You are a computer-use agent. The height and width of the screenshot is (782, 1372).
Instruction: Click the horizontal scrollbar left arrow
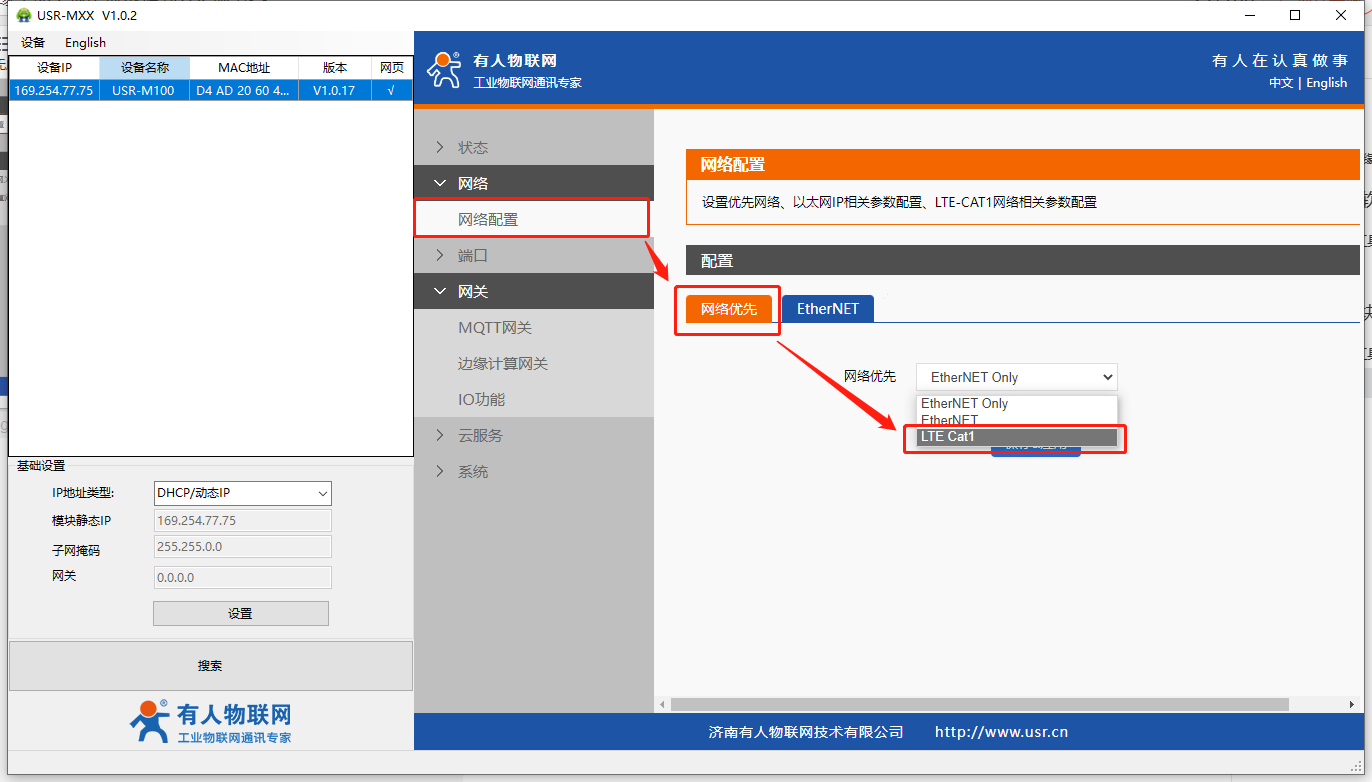coord(661,704)
